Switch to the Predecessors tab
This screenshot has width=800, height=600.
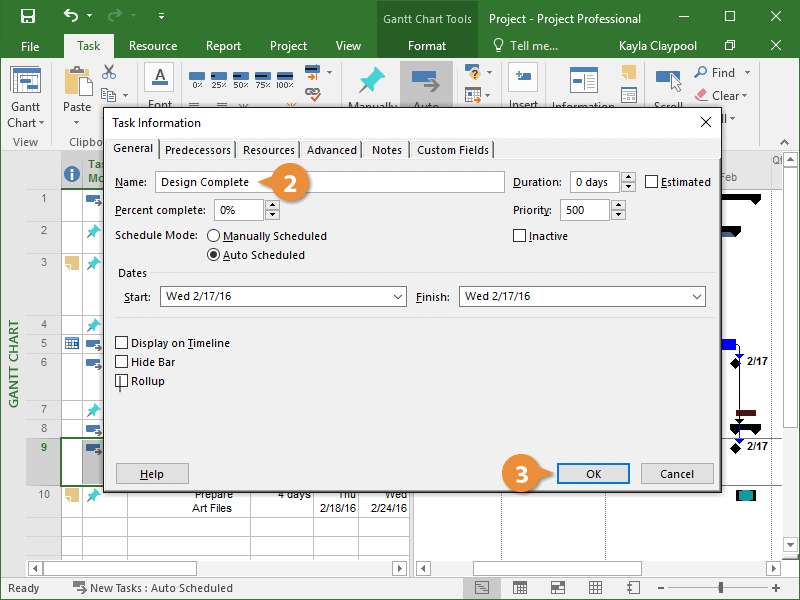click(198, 150)
